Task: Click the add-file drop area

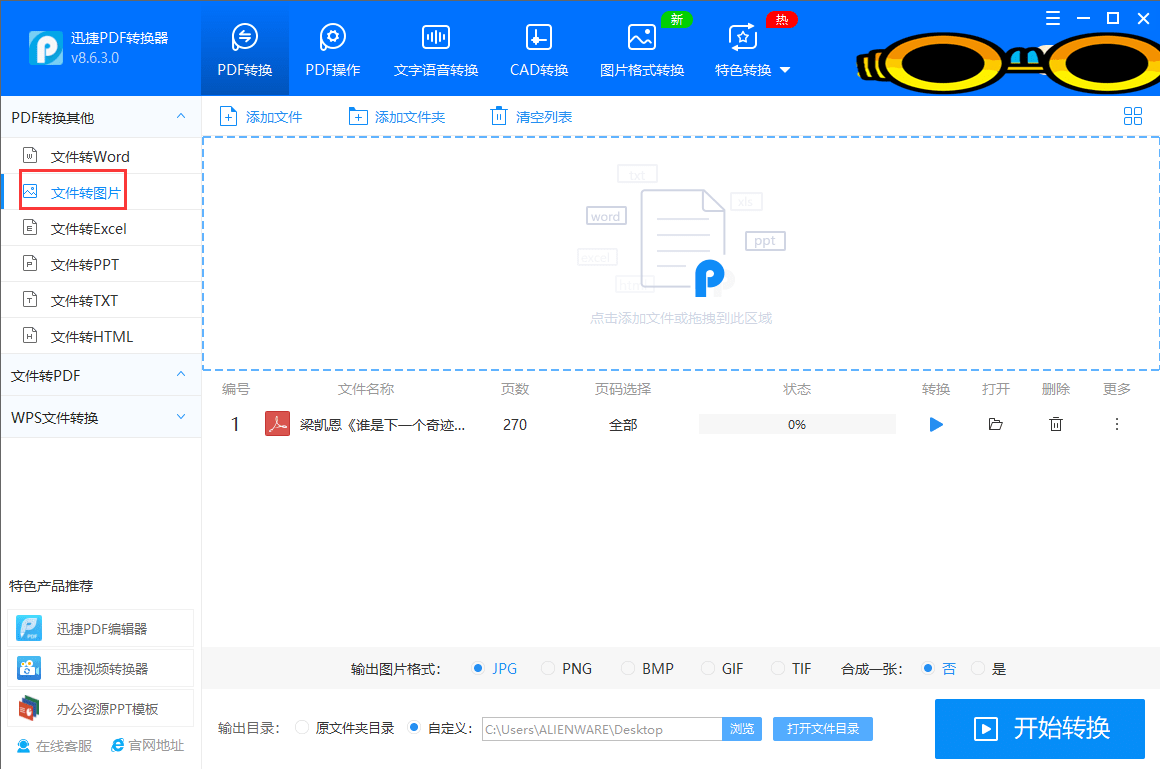Action: click(681, 253)
